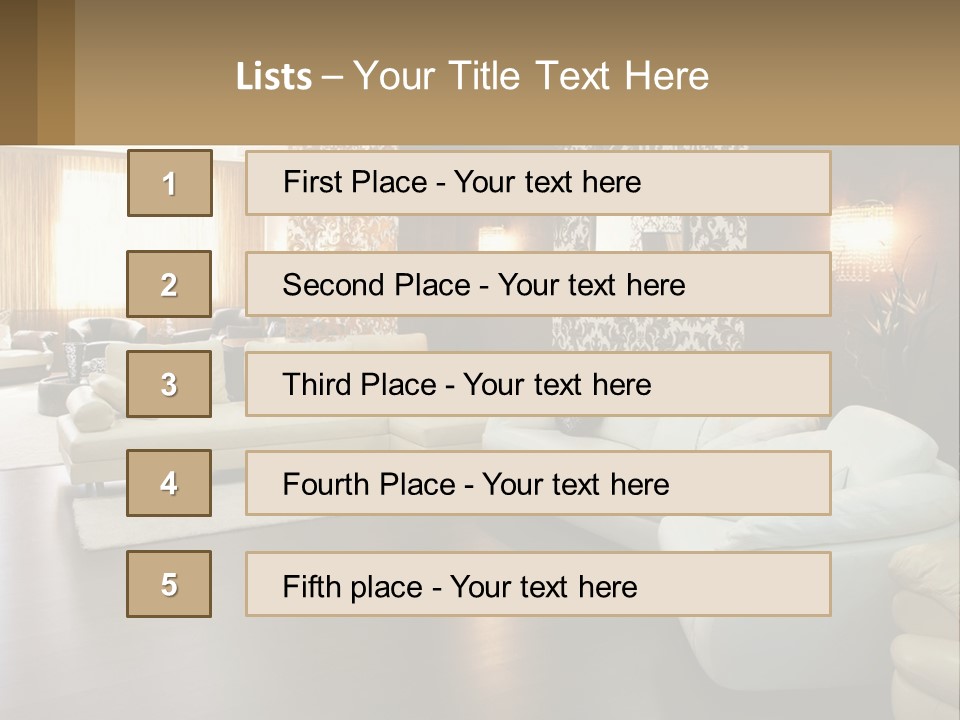
Task: Select the number 2 box
Action: click(x=169, y=284)
